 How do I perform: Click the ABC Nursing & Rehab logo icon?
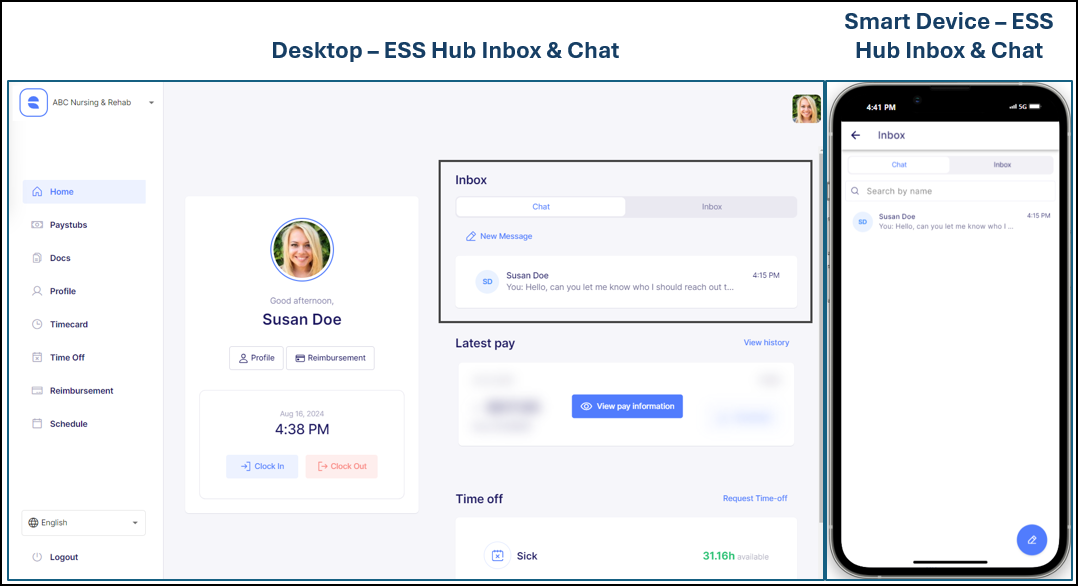tap(32, 102)
